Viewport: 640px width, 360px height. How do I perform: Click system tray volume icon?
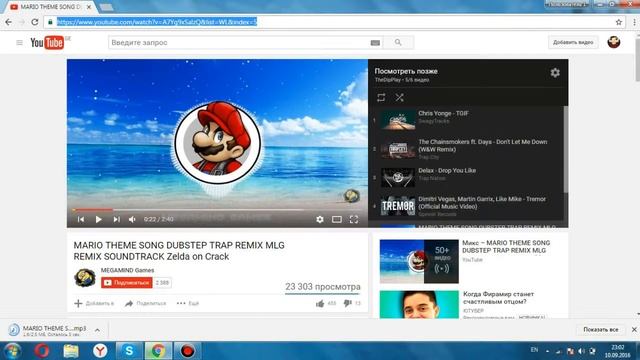pyautogui.click(x=581, y=351)
